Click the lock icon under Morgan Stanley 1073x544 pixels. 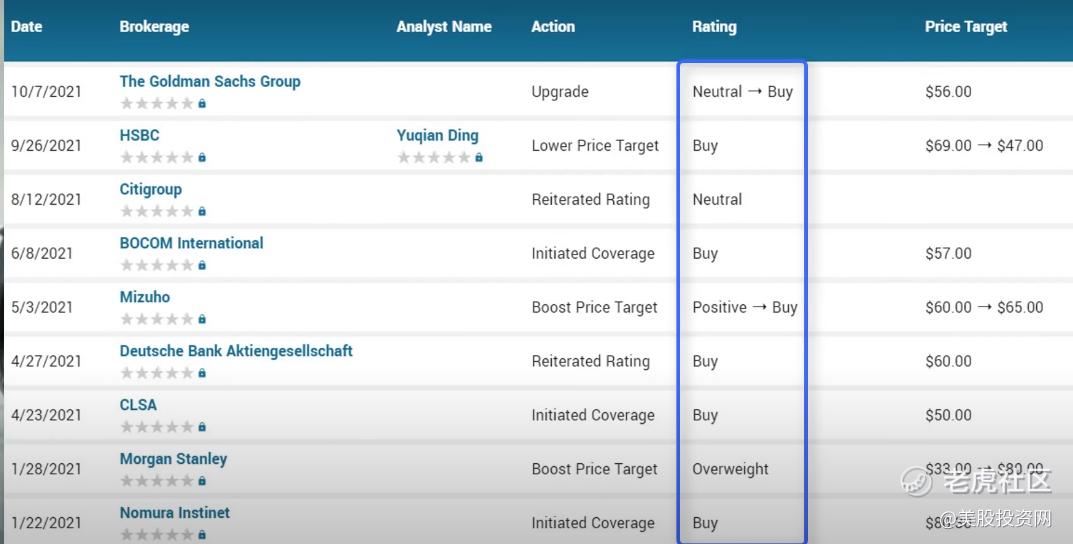pyautogui.click(x=202, y=481)
